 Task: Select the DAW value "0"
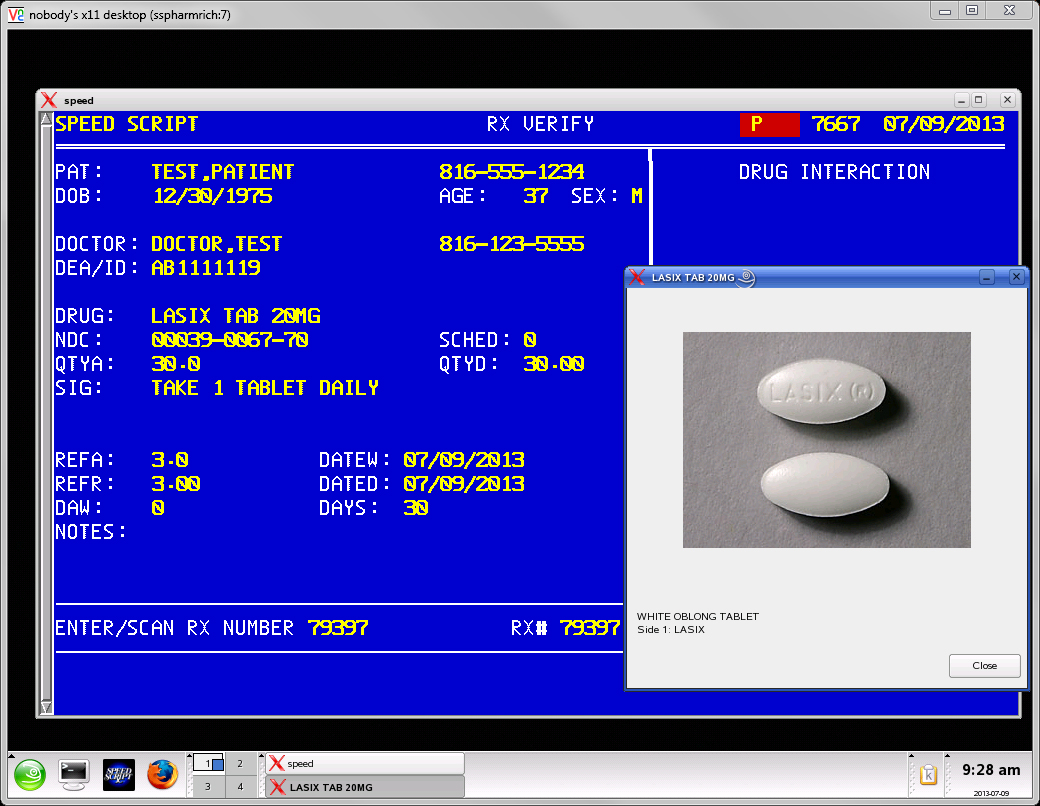pos(158,507)
